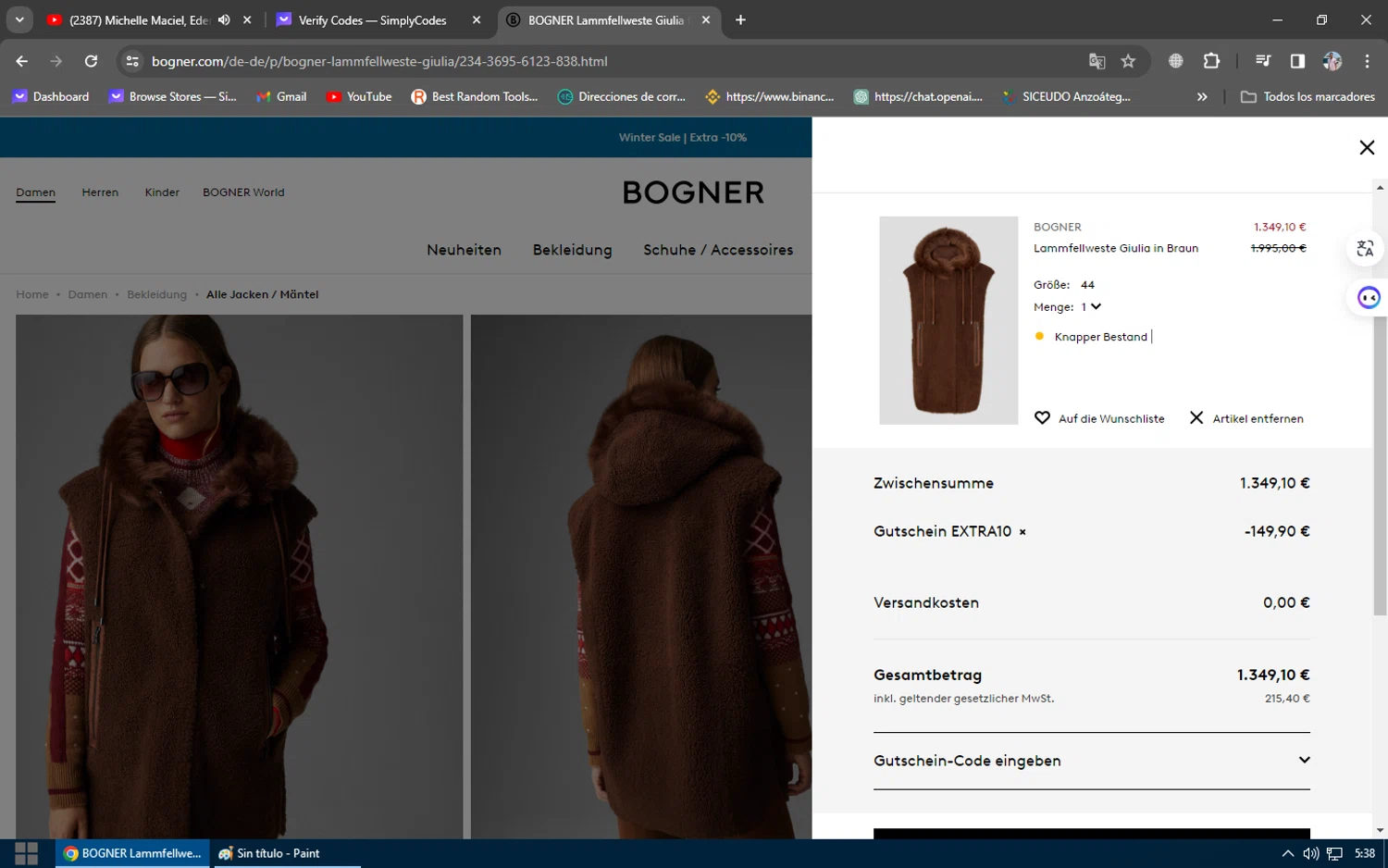Viewport: 1388px width, 868px height.
Task: Open the vest thumbnail in cart
Action: click(x=948, y=320)
